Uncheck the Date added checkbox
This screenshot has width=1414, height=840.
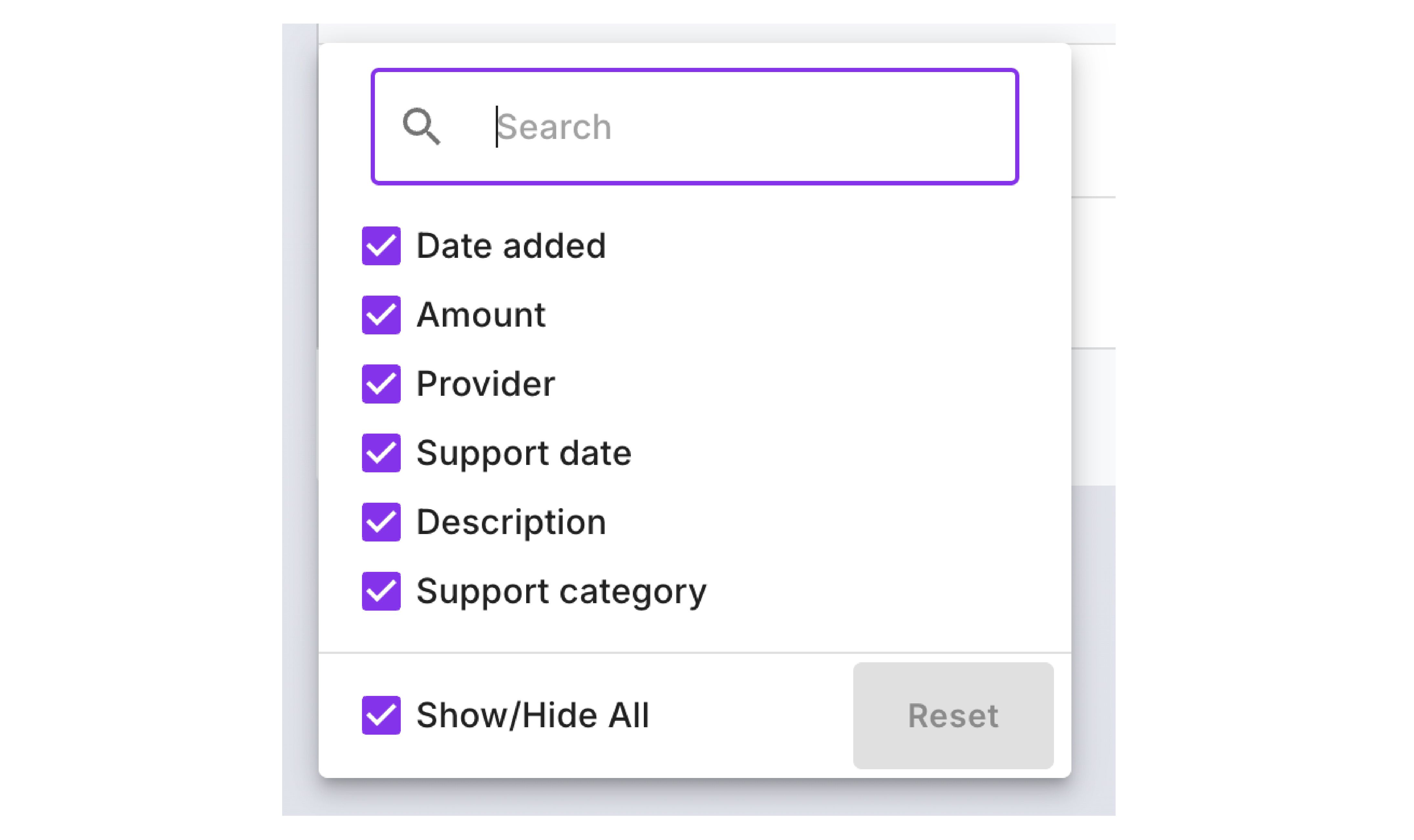click(x=381, y=246)
